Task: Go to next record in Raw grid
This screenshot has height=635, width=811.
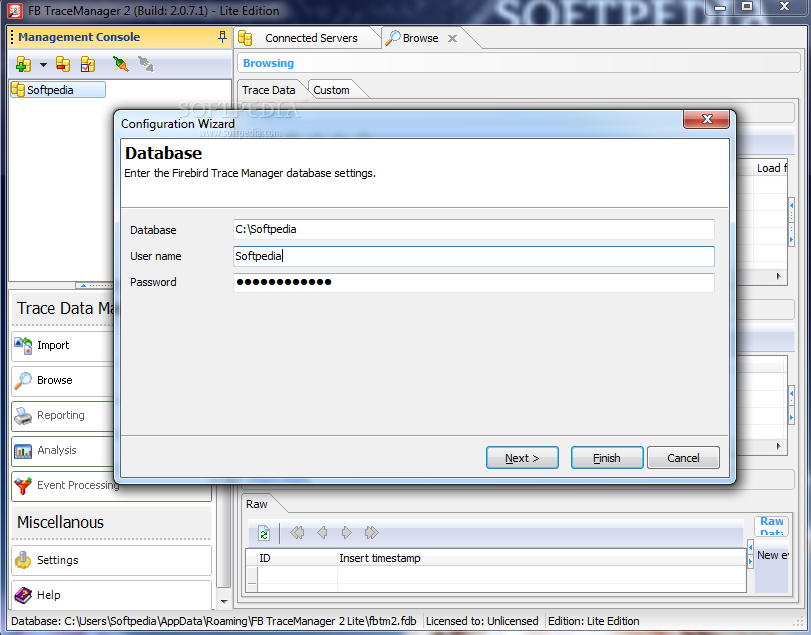Action: pos(347,533)
